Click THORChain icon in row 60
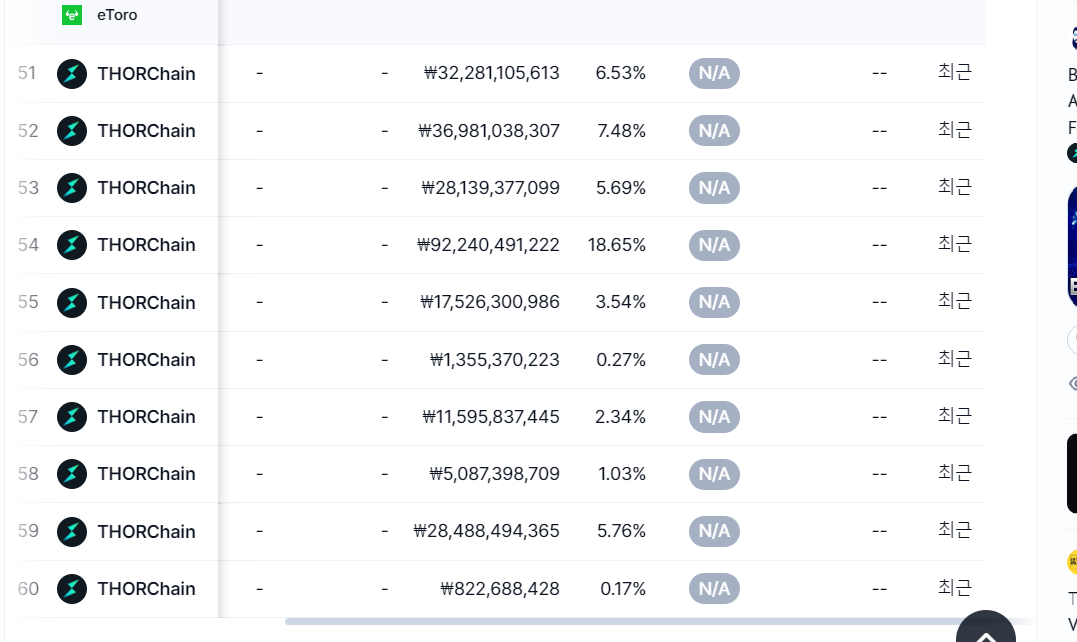The width and height of the screenshot is (1077, 642). pyautogui.click(x=71, y=588)
